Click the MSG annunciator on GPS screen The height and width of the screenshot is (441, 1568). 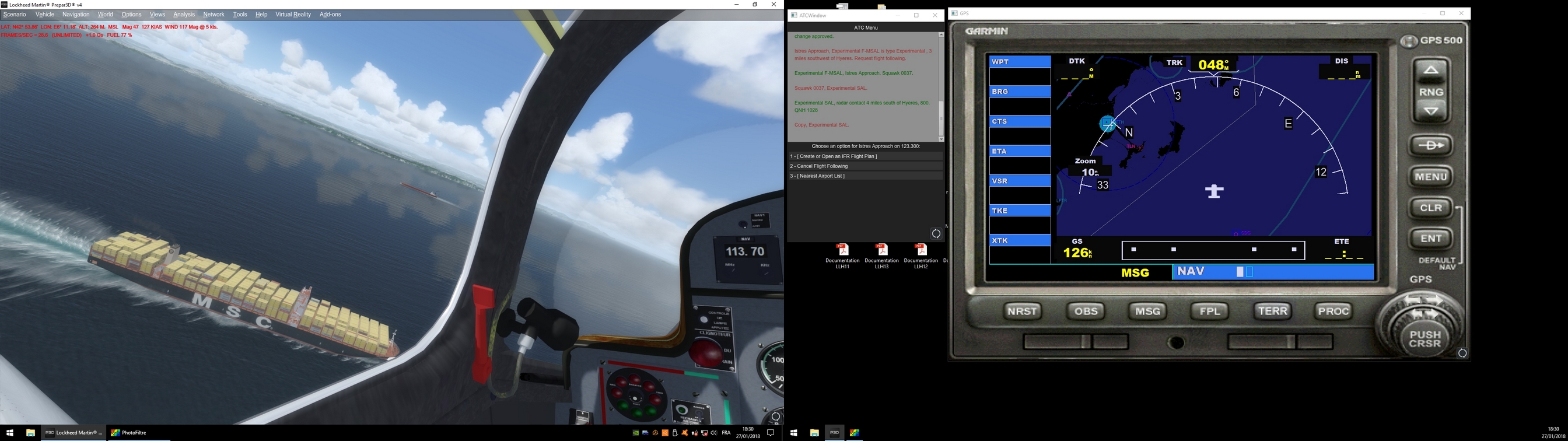1135,273
